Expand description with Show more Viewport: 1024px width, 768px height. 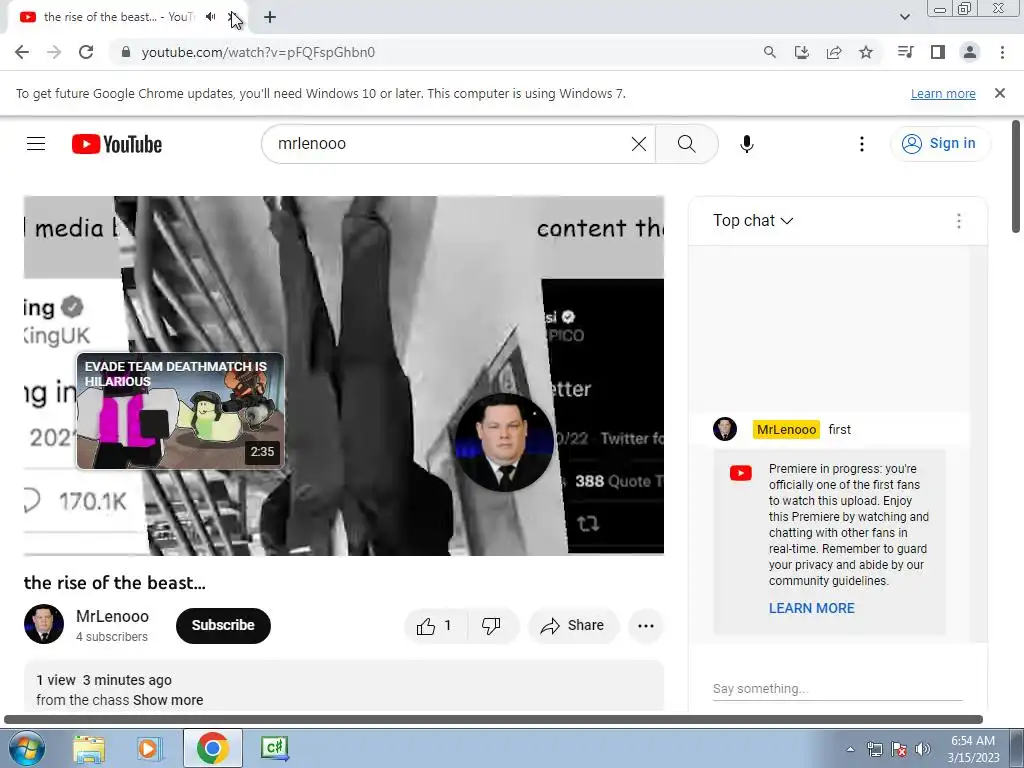point(168,700)
